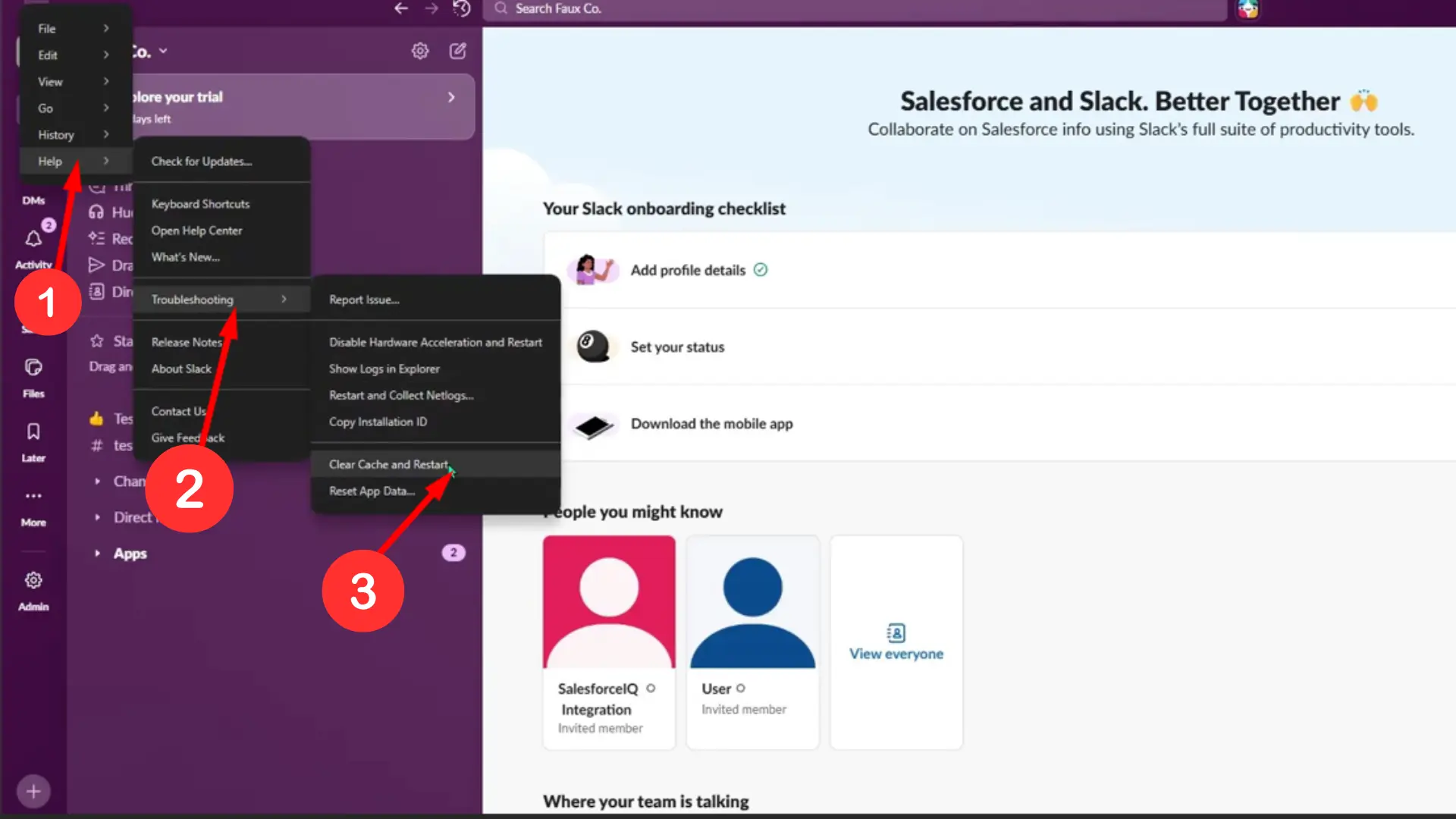The image size is (1456, 819).
Task: Expand the Channels section triangle
Action: (97, 481)
